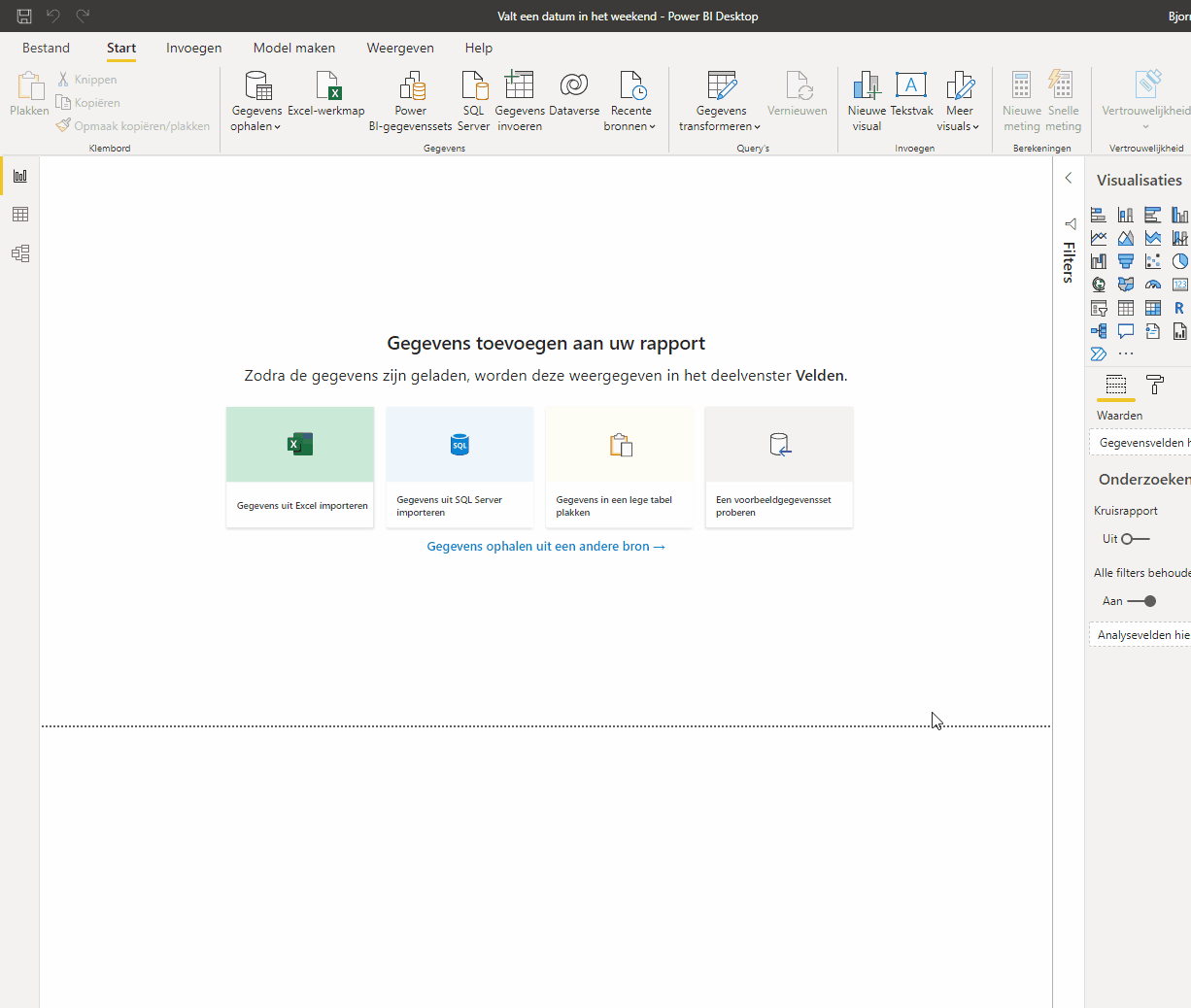The image size is (1191, 1008).
Task: Select the globe map visual
Action: (1099, 285)
